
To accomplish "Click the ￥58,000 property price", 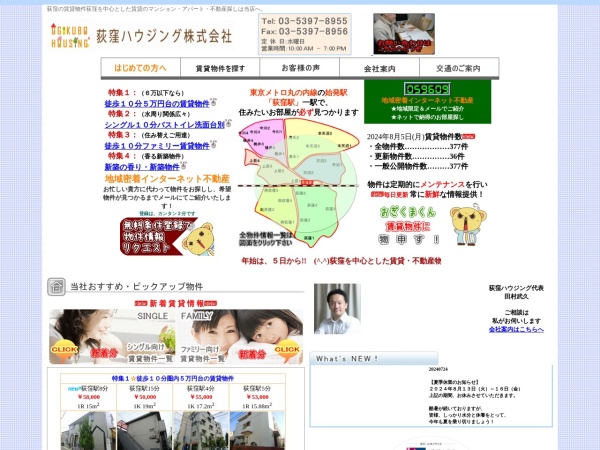I will coord(88,397).
